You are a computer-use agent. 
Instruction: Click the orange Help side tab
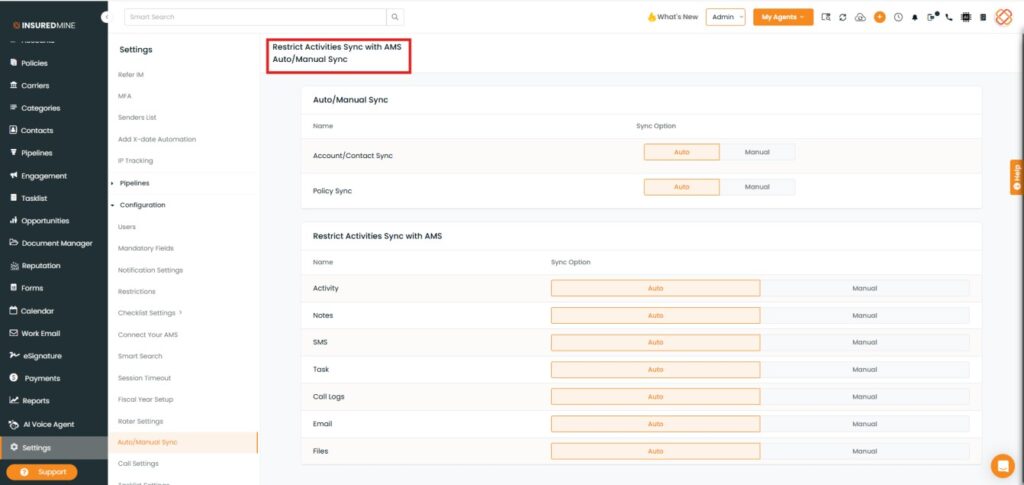tap(1016, 177)
